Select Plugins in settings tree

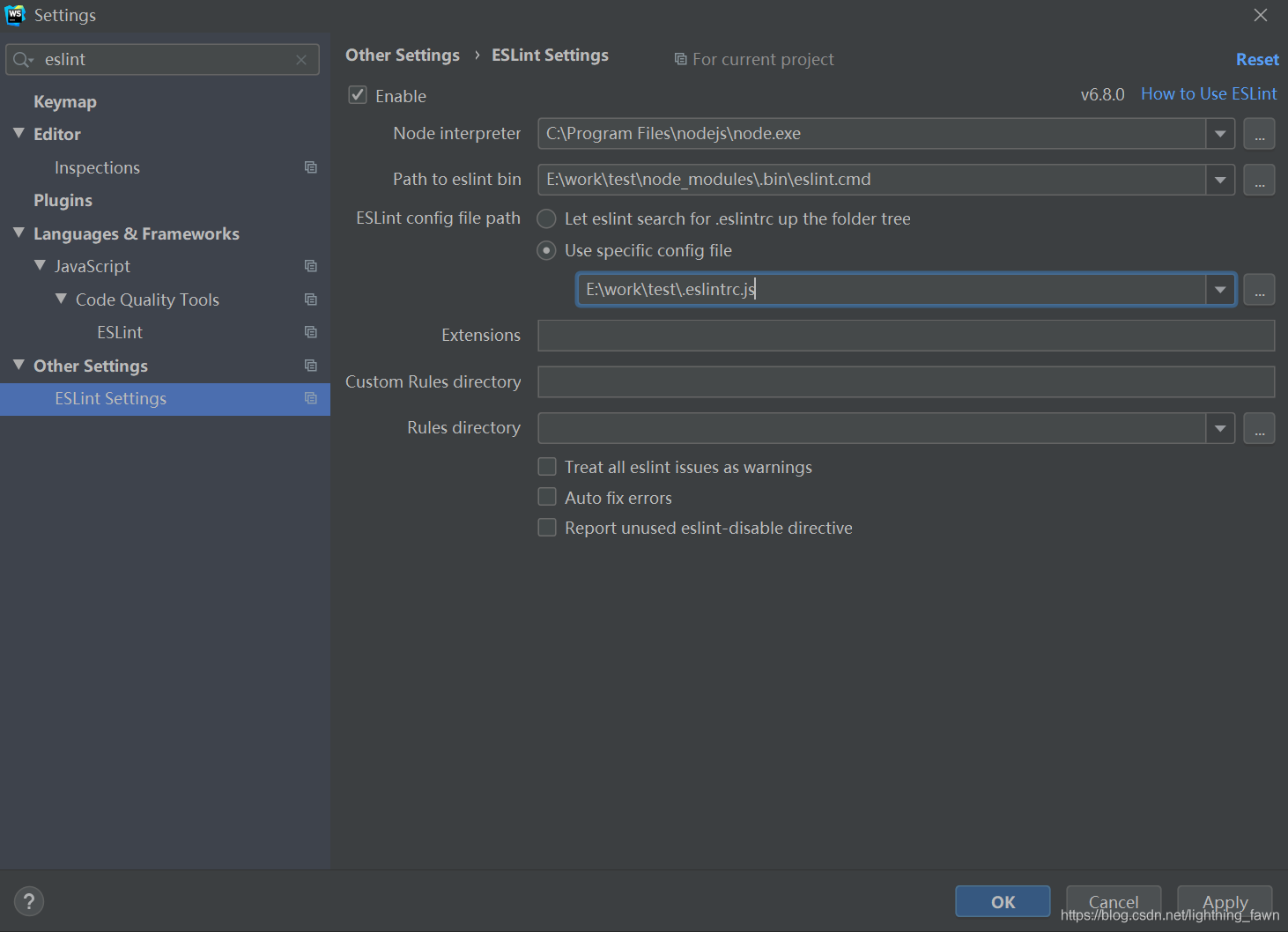coord(63,200)
